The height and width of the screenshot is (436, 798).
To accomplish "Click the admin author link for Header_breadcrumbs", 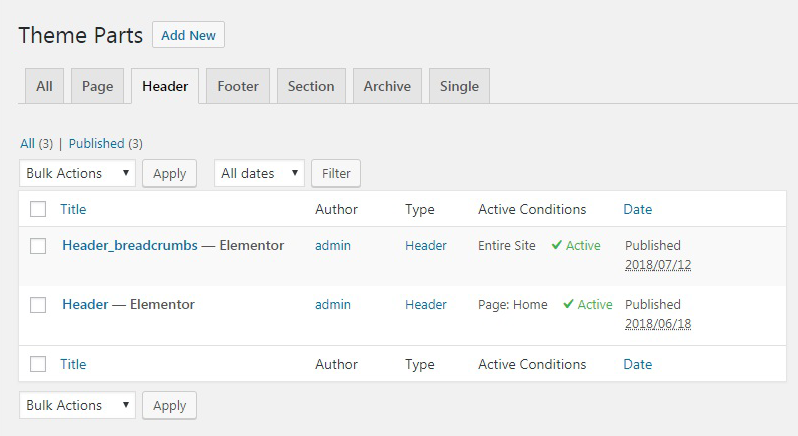I will [x=333, y=245].
